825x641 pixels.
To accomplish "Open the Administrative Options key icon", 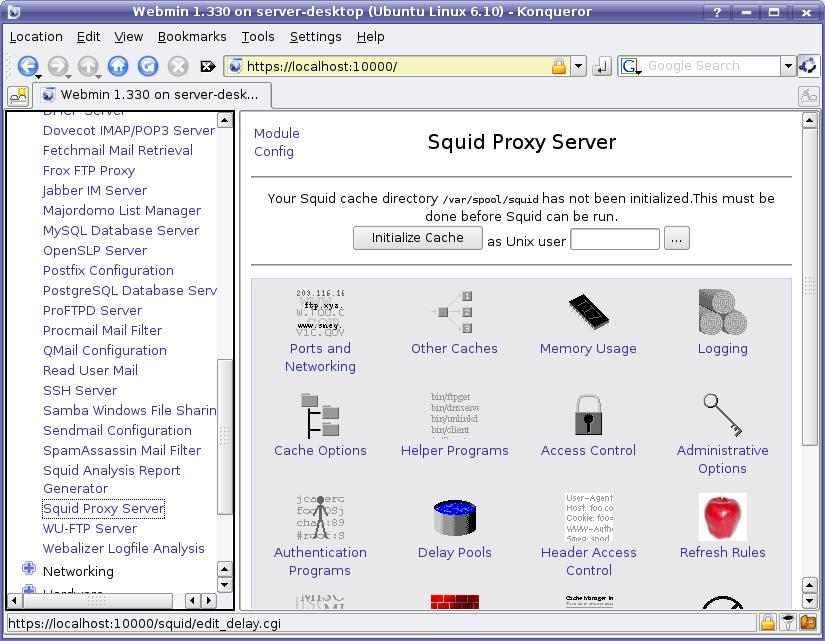I will [x=722, y=416].
